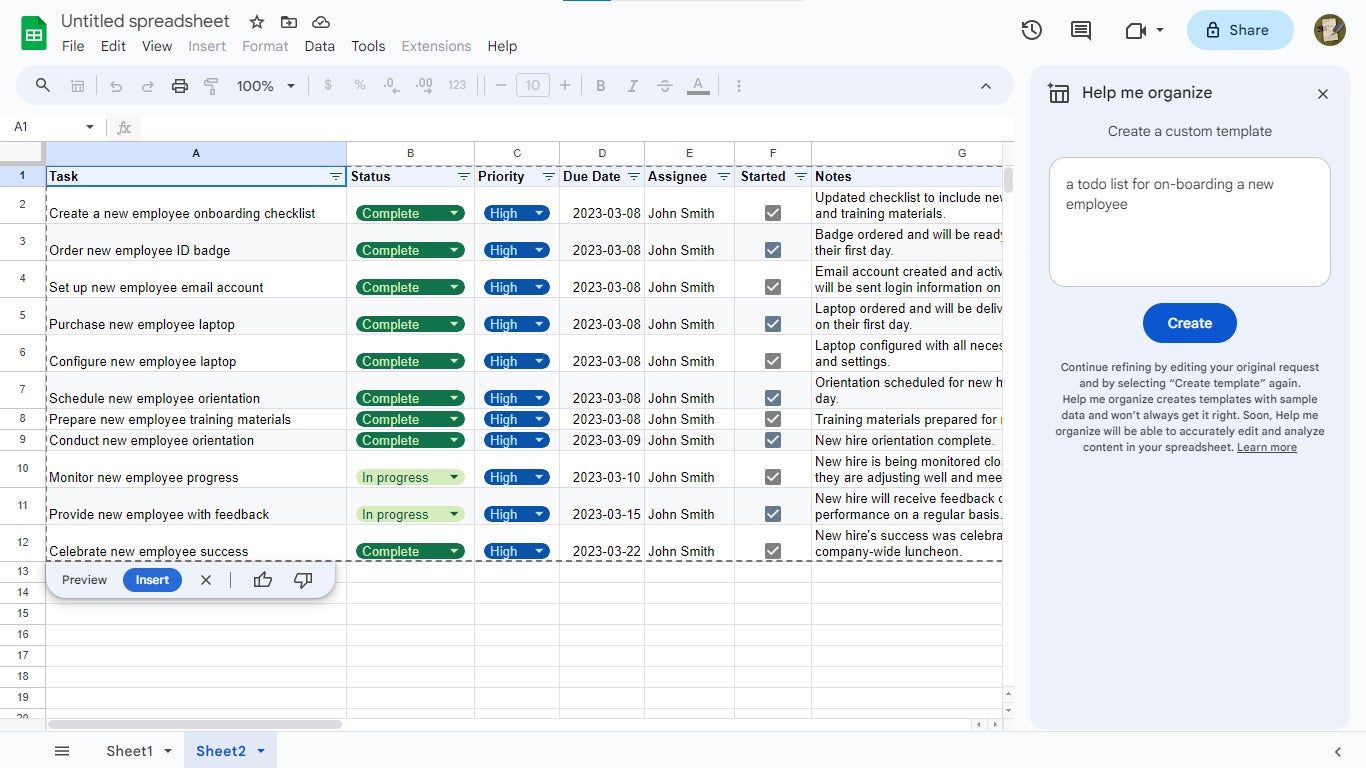Star the Untitled spreadsheet

click(257, 22)
